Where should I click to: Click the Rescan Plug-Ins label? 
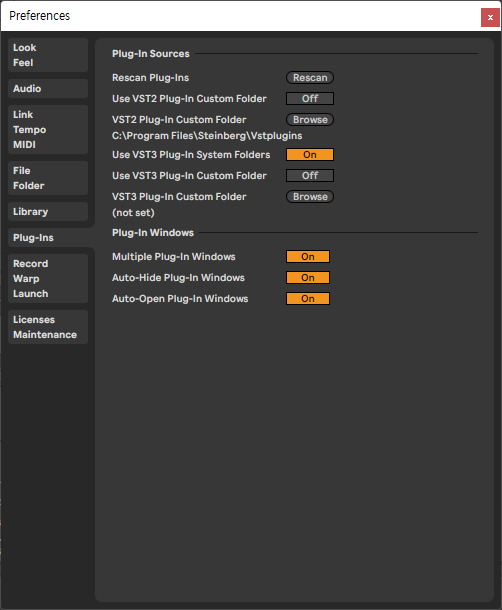[x=151, y=78]
